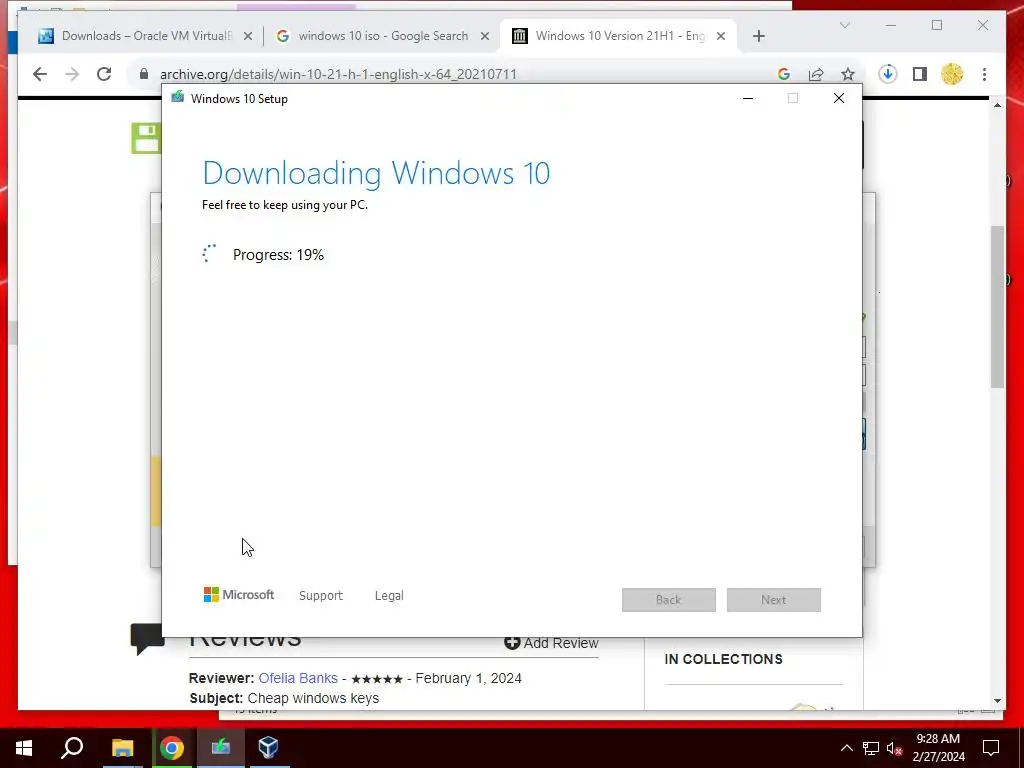The width and height of the screenshot is (1024, 768).
Task: Switch to Downloads Oracle VM VirtualBox tab
Action: pyautogui.click(x=145, y=36)
